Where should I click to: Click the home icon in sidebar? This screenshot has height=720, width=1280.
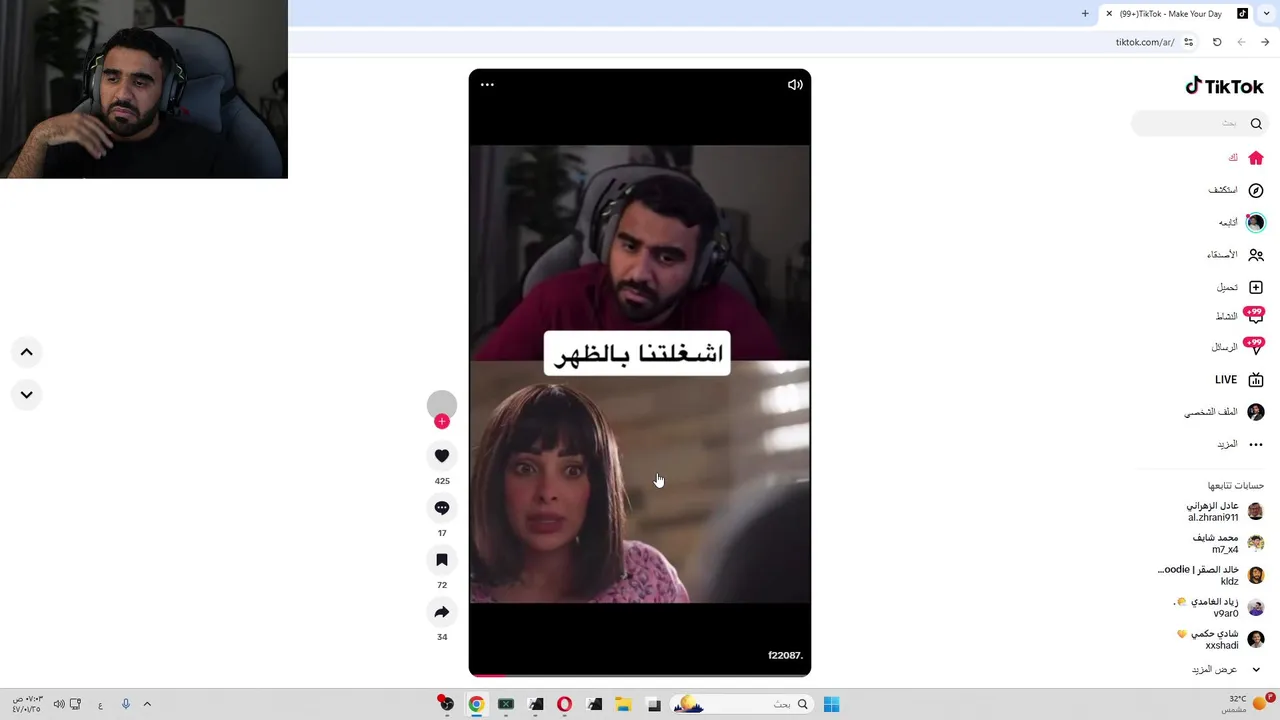tap(1256, 158)
